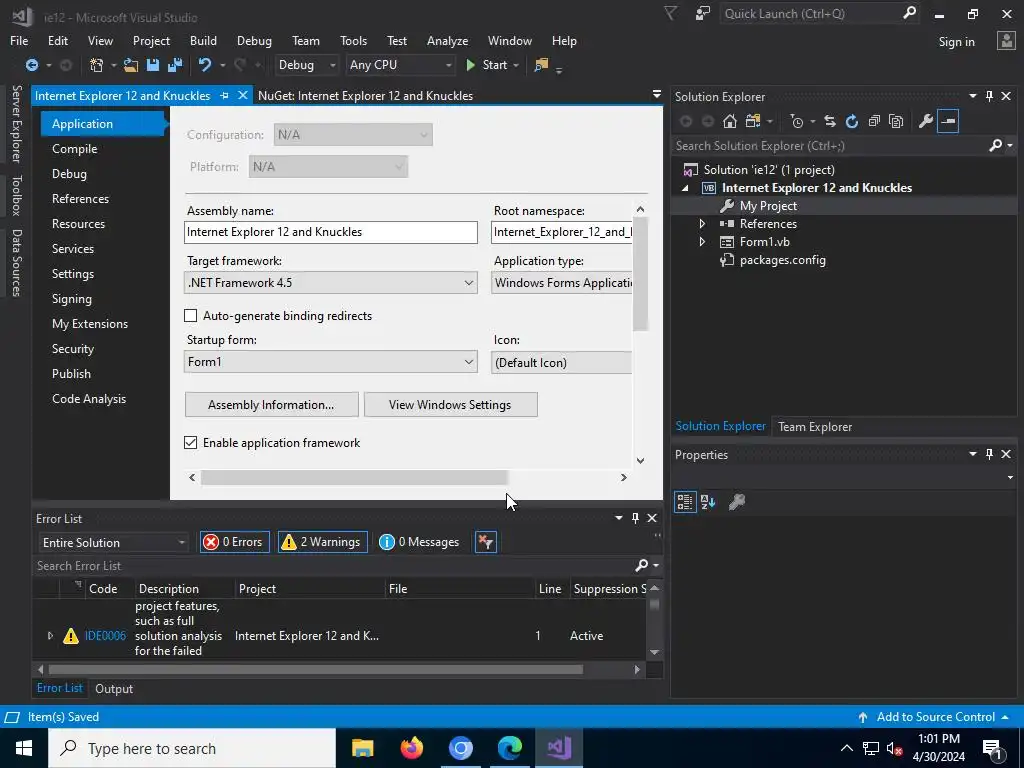Select packages.config in Solution Explorer
Image resolution: width=1024 pixels, height=768 pixels.
point(782,260)
